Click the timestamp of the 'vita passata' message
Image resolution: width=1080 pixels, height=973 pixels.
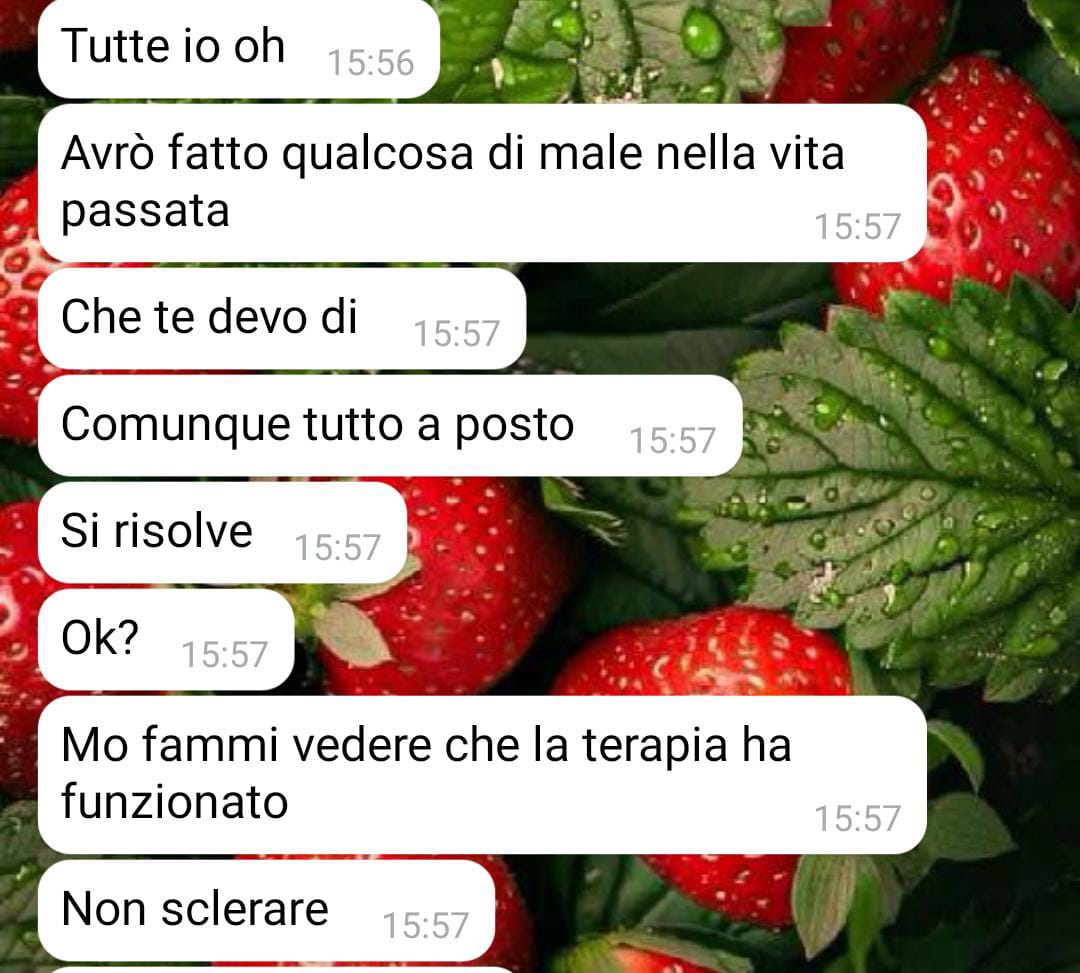(858, 227)
